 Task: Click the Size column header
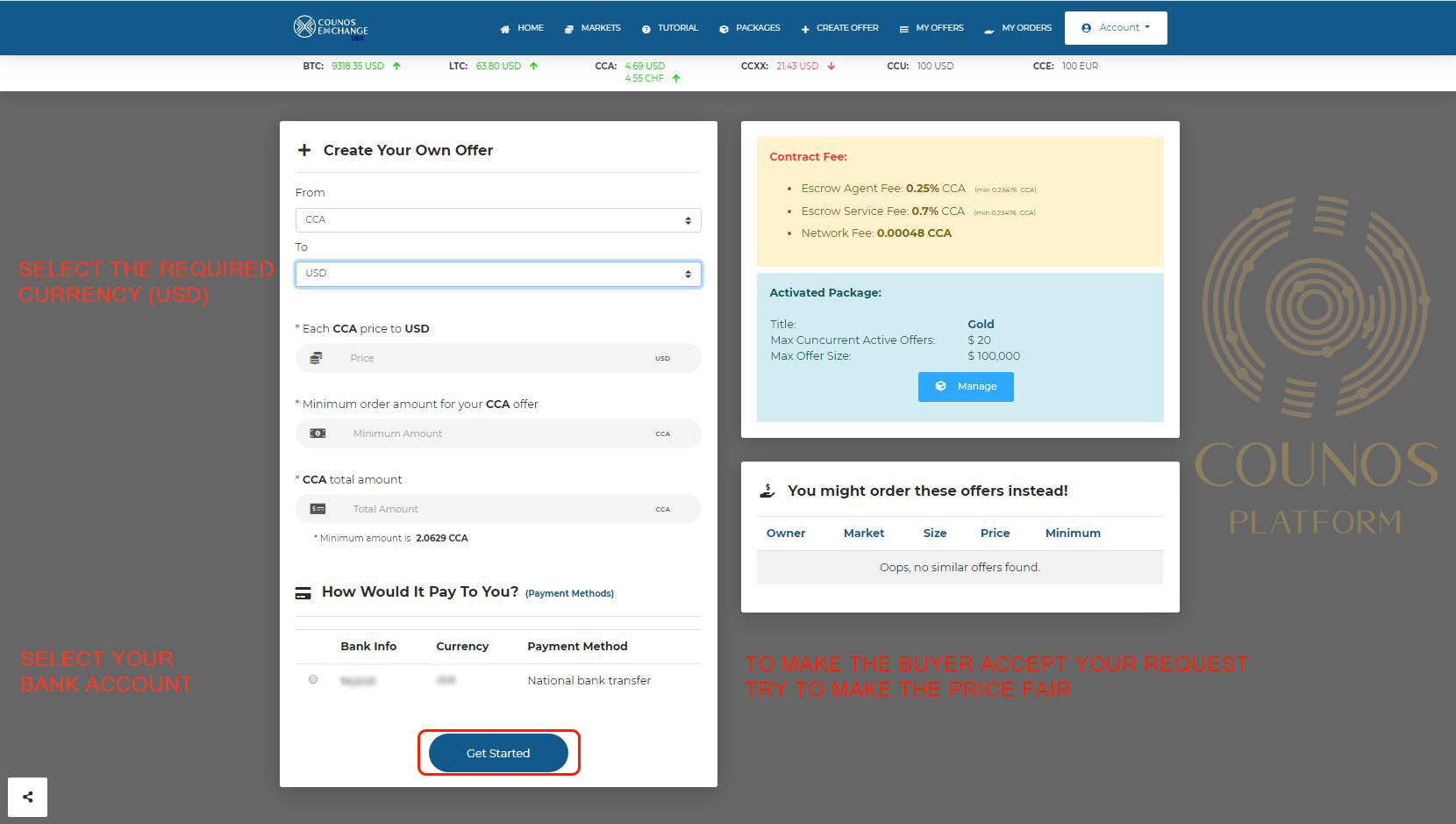935,534
